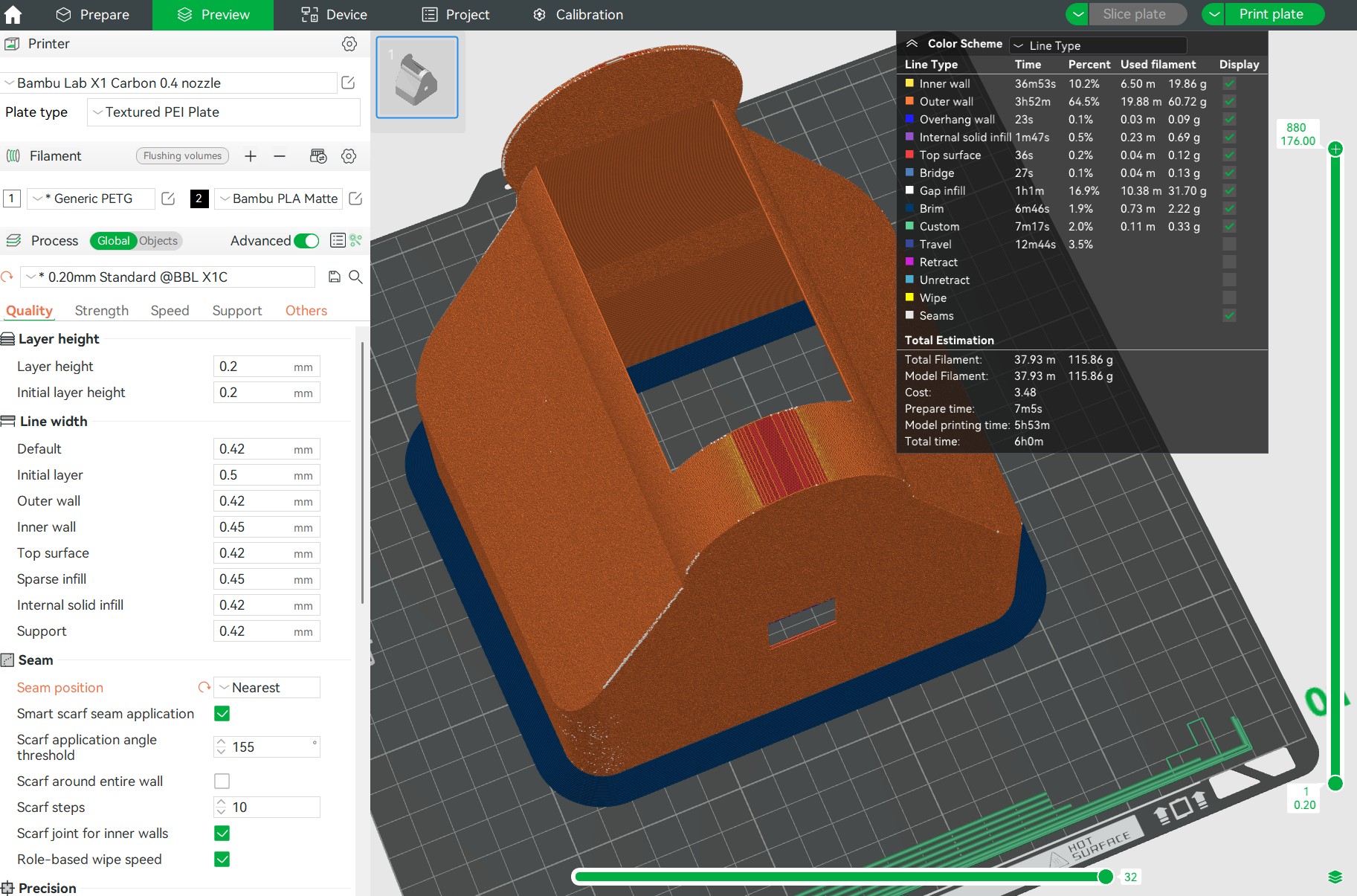Switch to Prepare tab
Image resolution: width=1357 pixels, height=896 pixels.
[92, 15]
